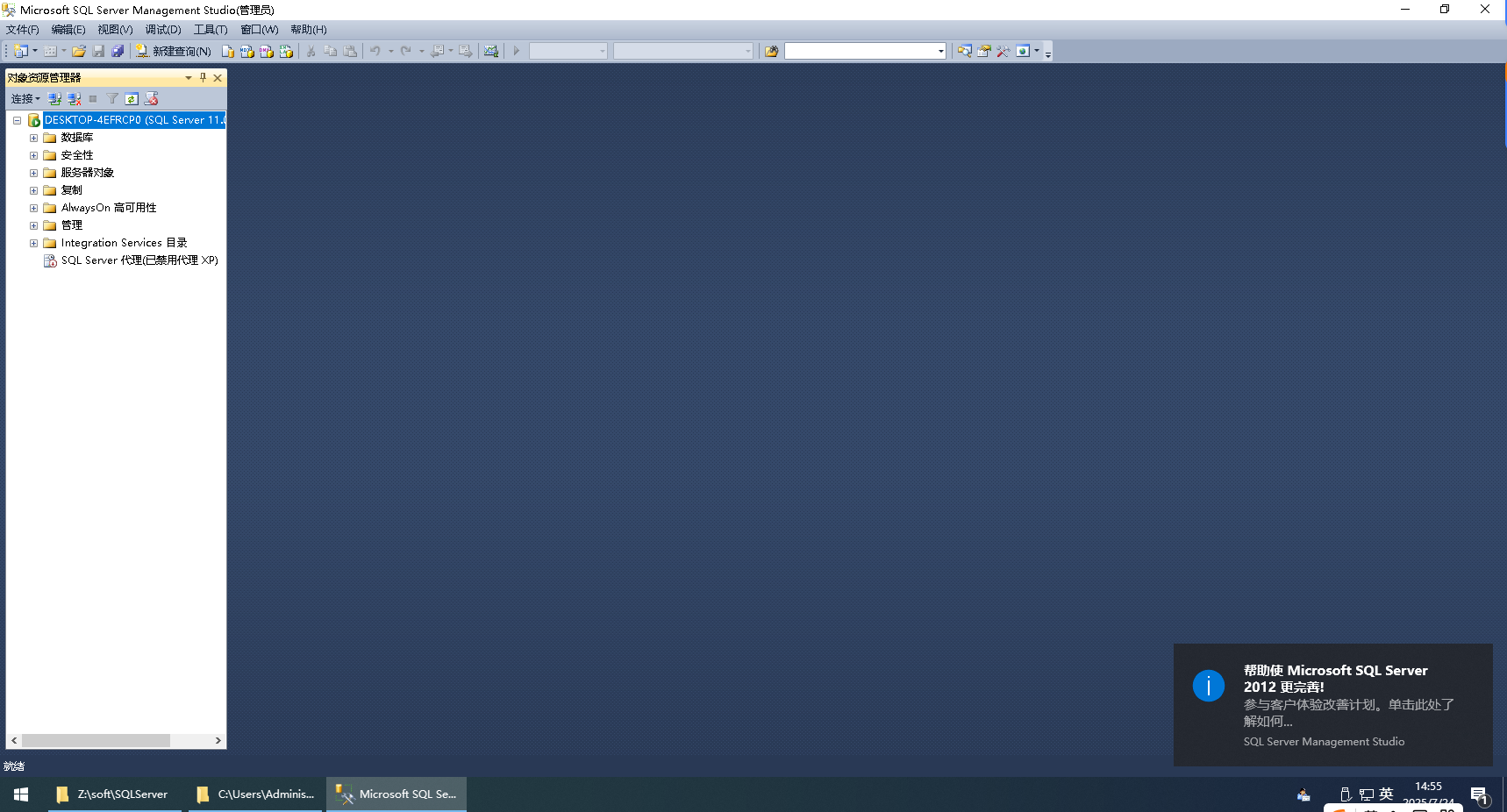The width and height of the screenshot is (1507, 812).
Task: Open the Find combo box dropdown arrow
Action: [941, 51]
